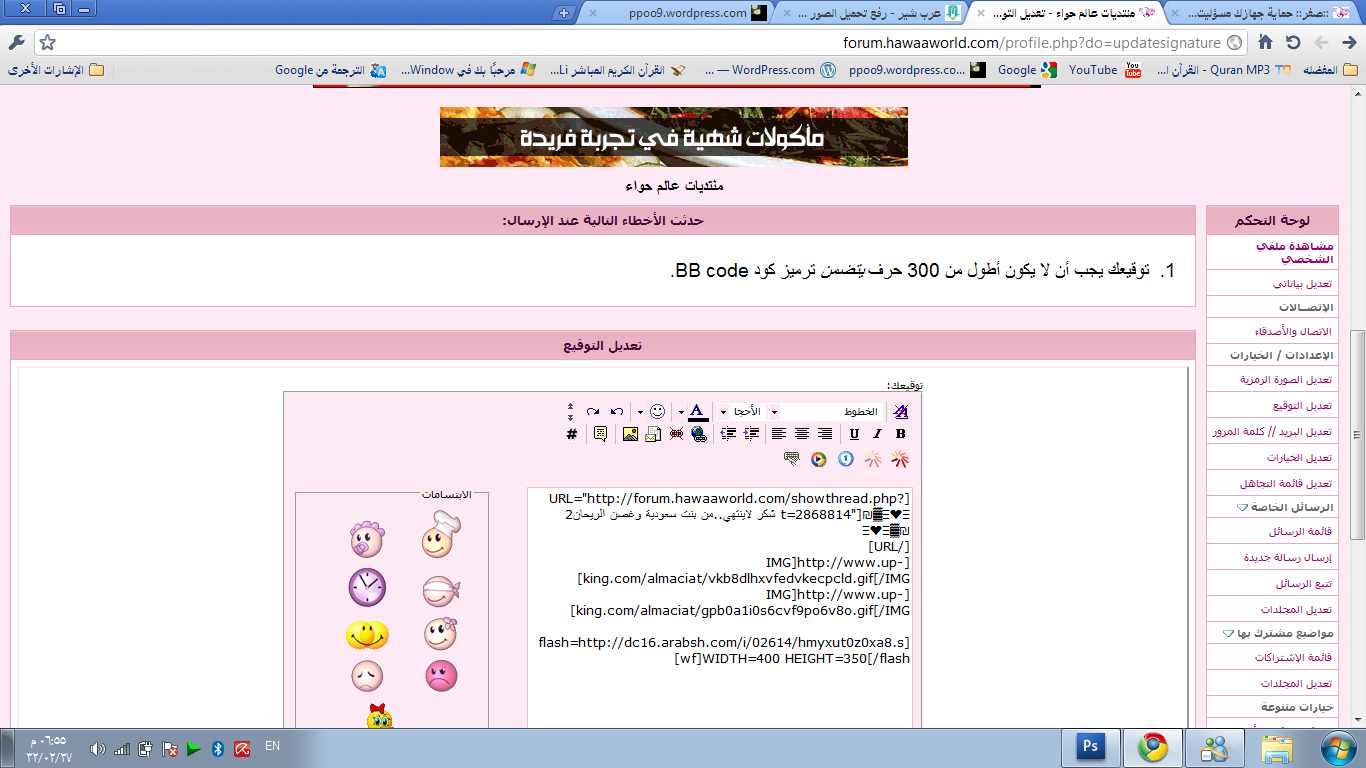Center align the signature text
1366x768 pixels.
(x=802, y=434)
